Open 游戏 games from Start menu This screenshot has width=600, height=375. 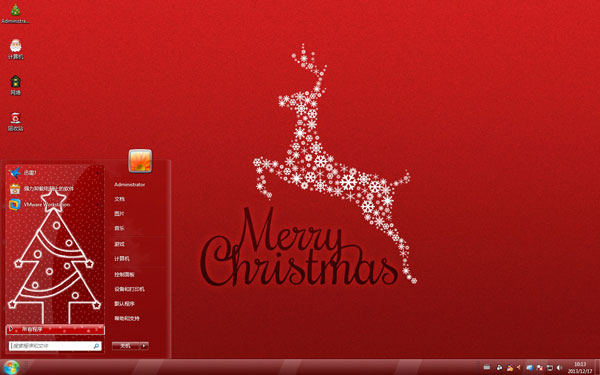(x=119, y=244)
